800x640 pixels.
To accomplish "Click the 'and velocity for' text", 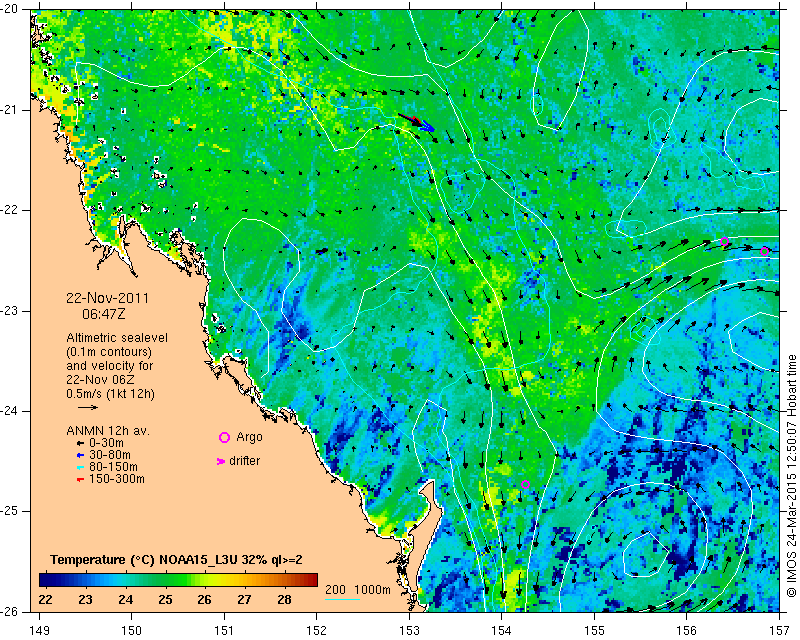I will (x=110, y=366).
